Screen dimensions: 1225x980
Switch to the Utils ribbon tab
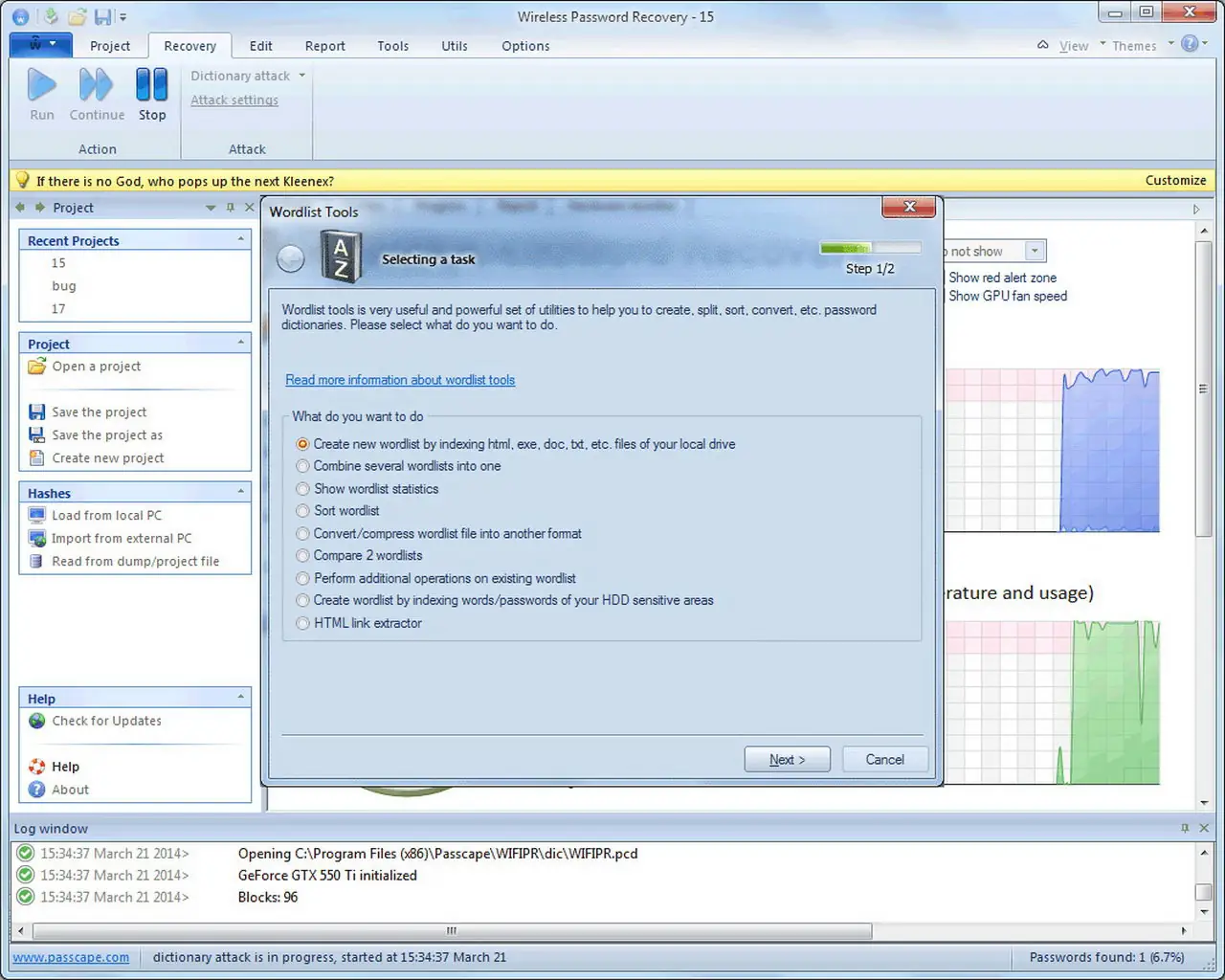pos(455,46)
